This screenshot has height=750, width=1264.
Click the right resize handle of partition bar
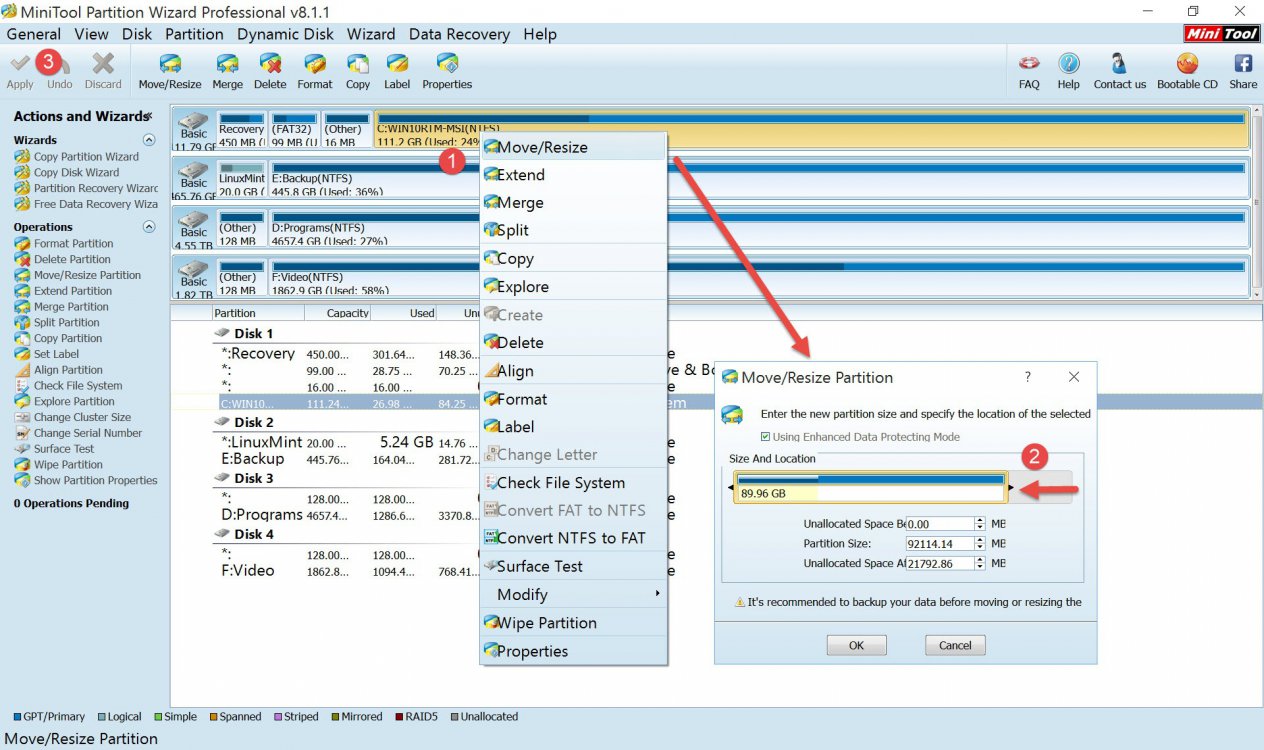[1012, 488]
